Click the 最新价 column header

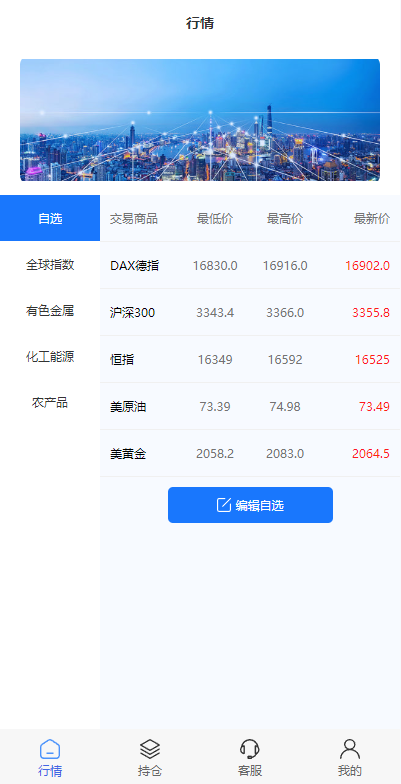pos(372,218)
